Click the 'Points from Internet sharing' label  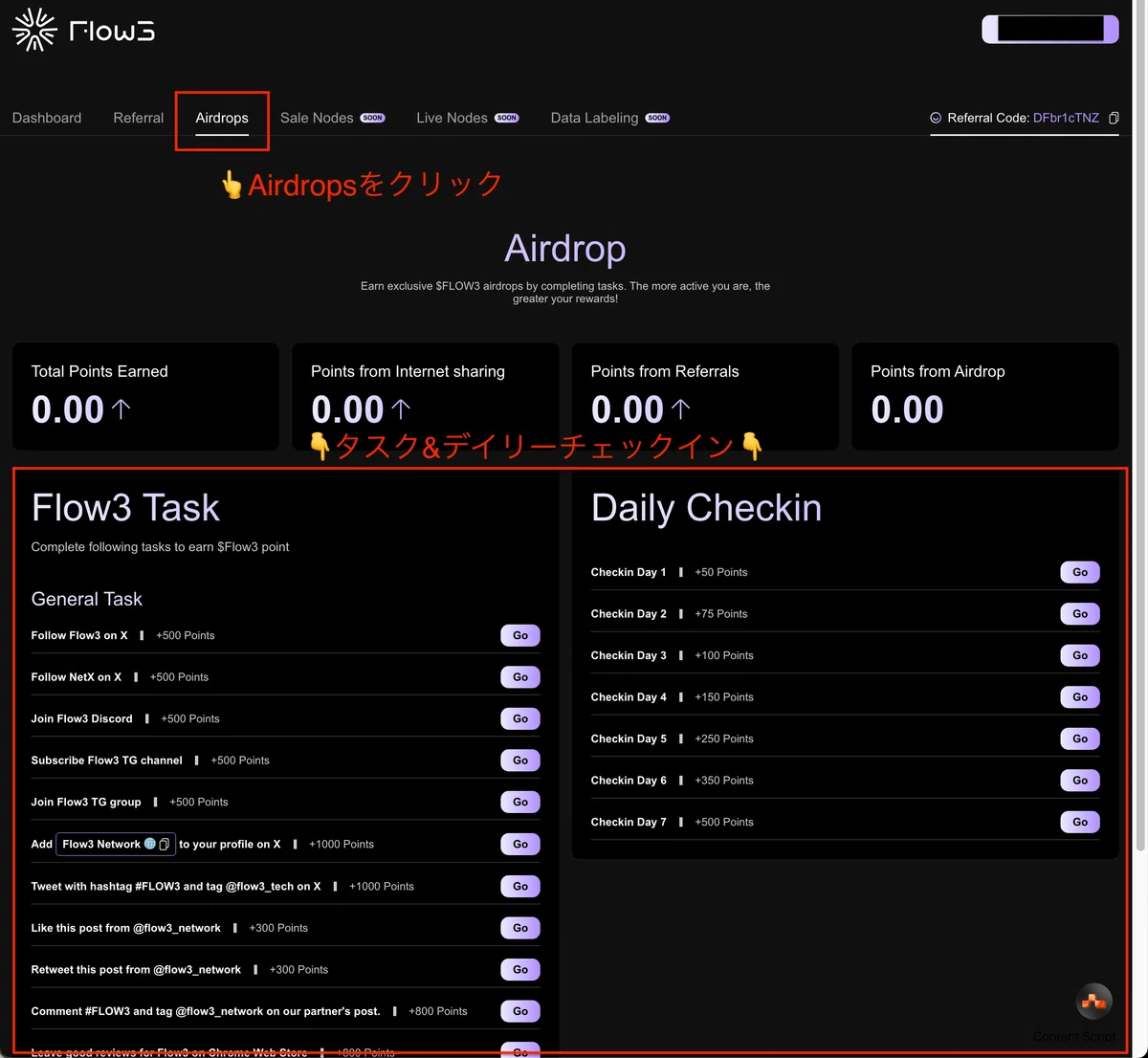point(408,371)
